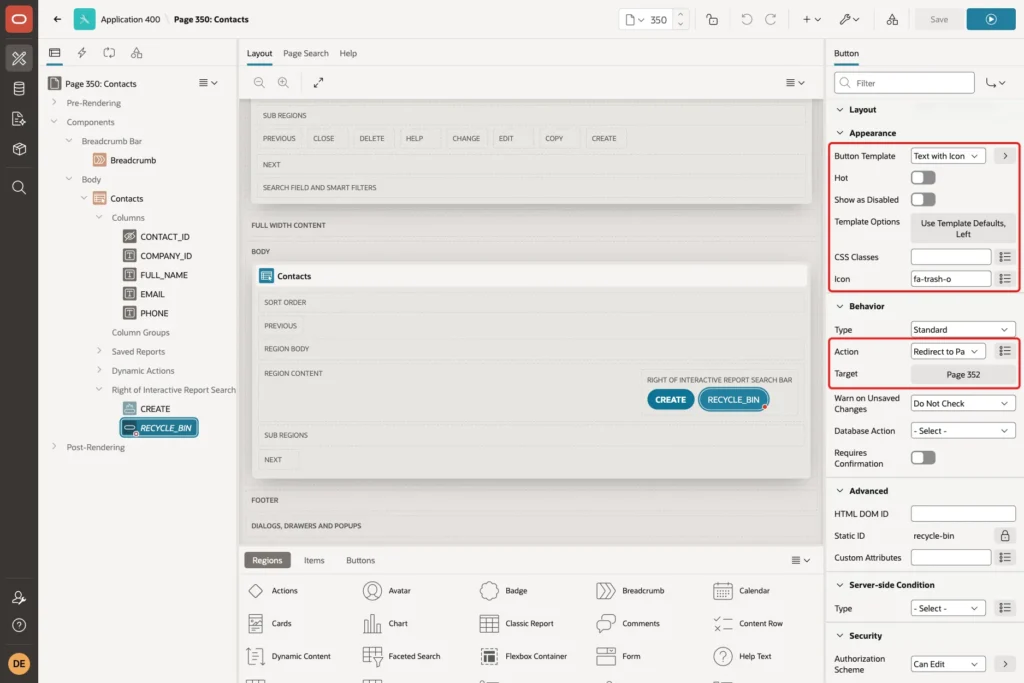Toggle Show as Disabled switch
This screenshot has width=1024, height=683.
point(923,200)
